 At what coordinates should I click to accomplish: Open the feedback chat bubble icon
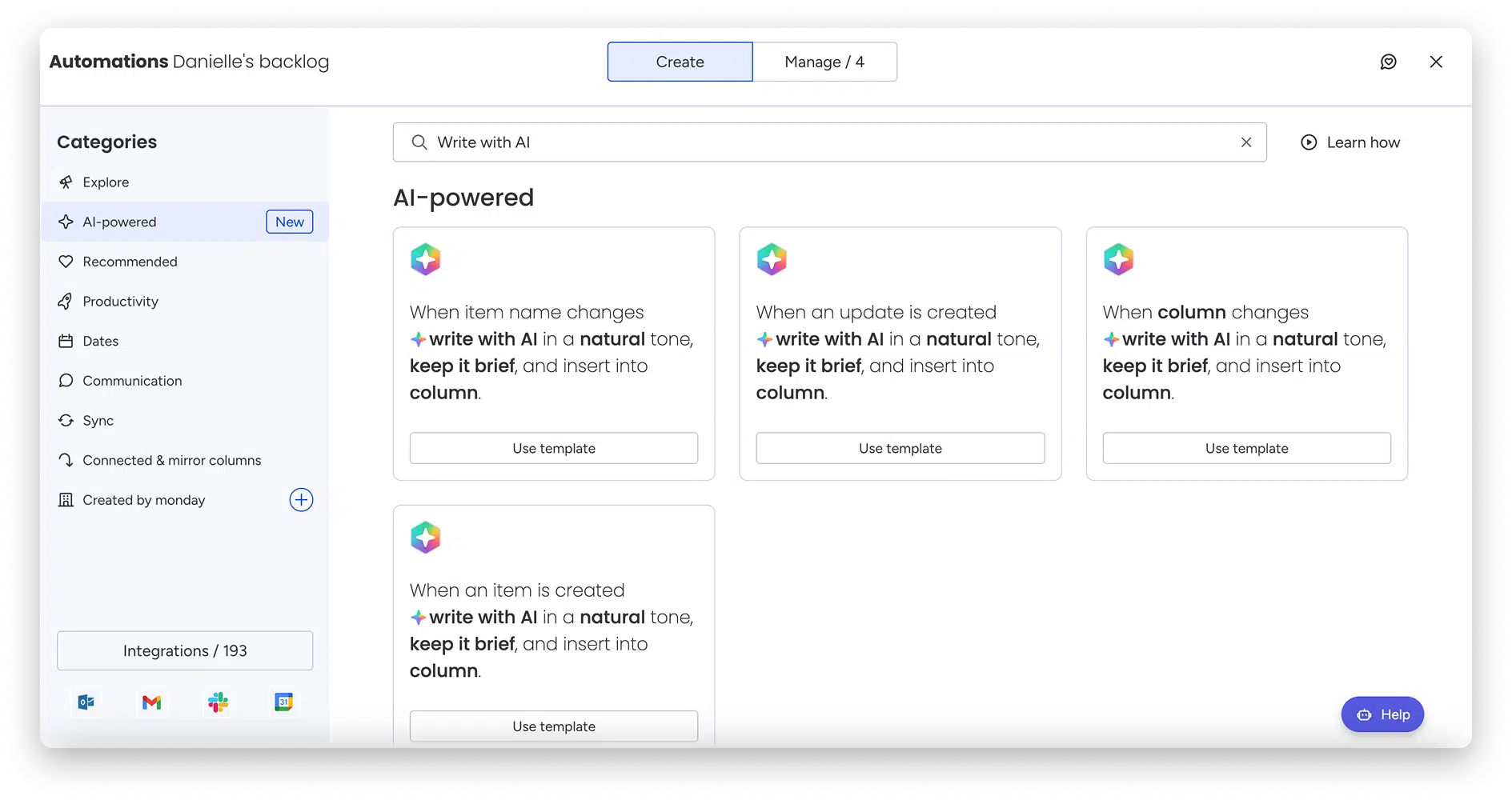[1388, 62]
